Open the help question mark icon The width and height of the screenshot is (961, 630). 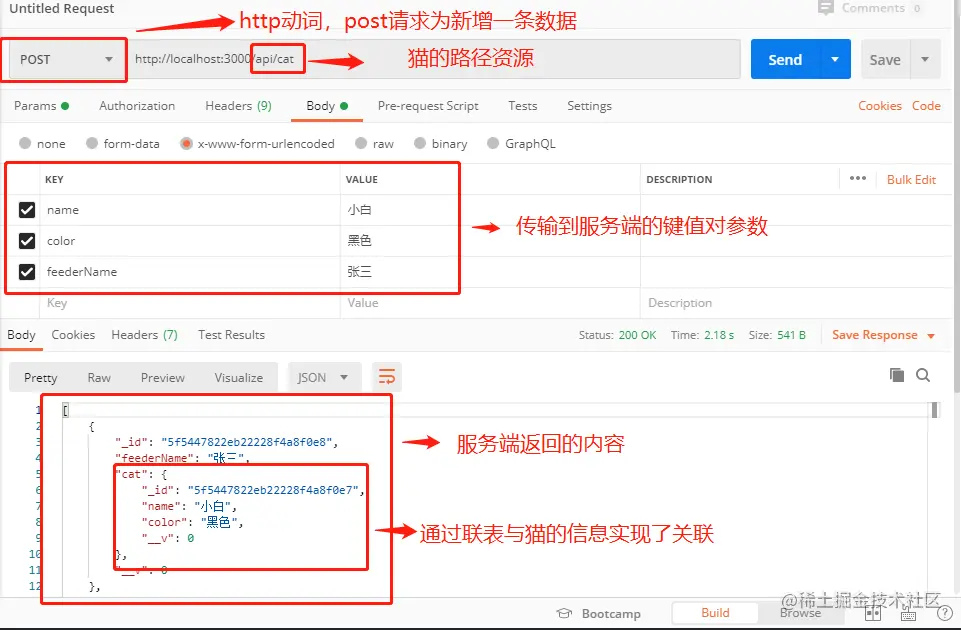point(944,613)
